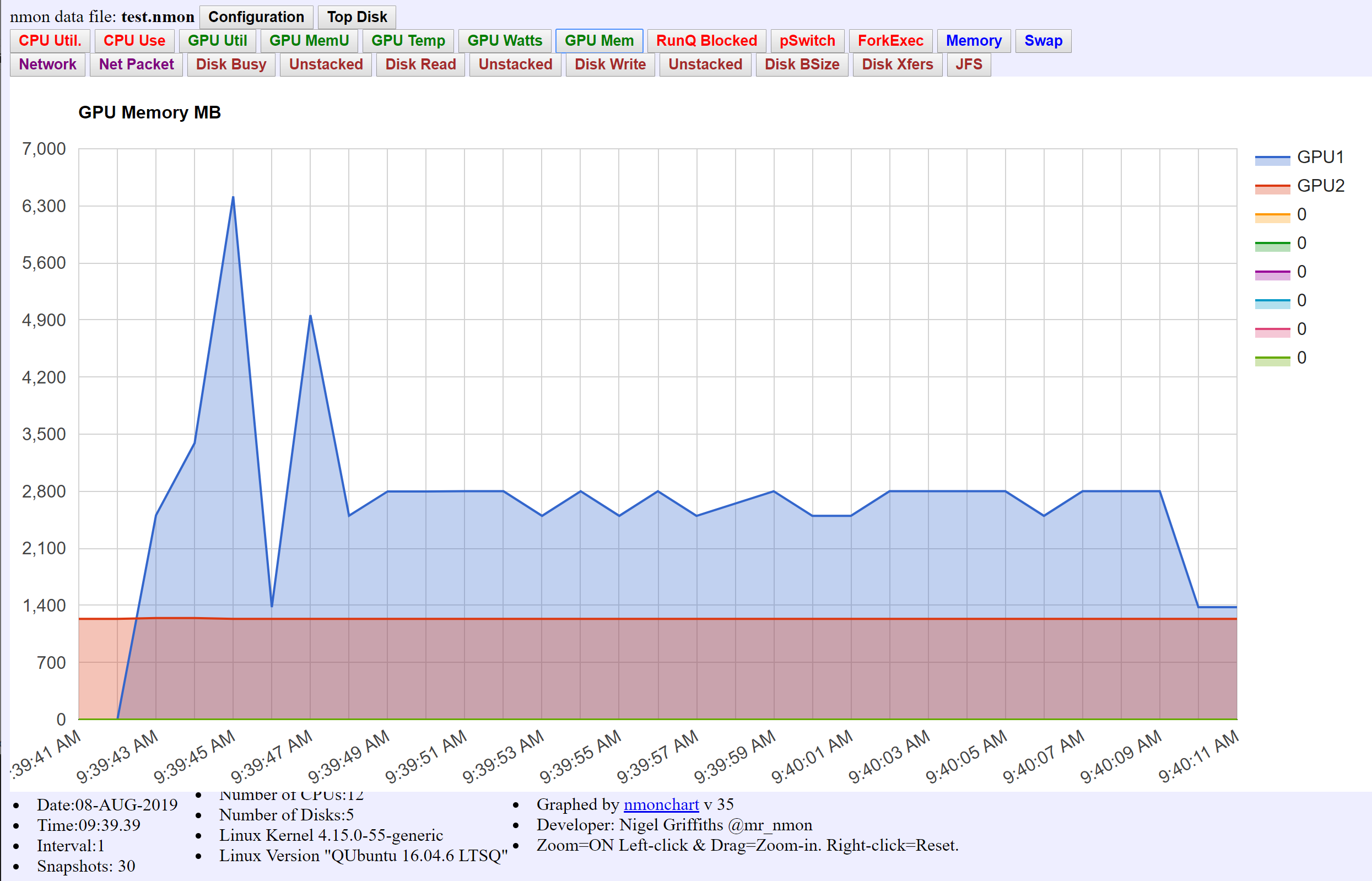Click Unstacked button right of Disk Write
Screen dimensions: 1372x881
point(705,64)
